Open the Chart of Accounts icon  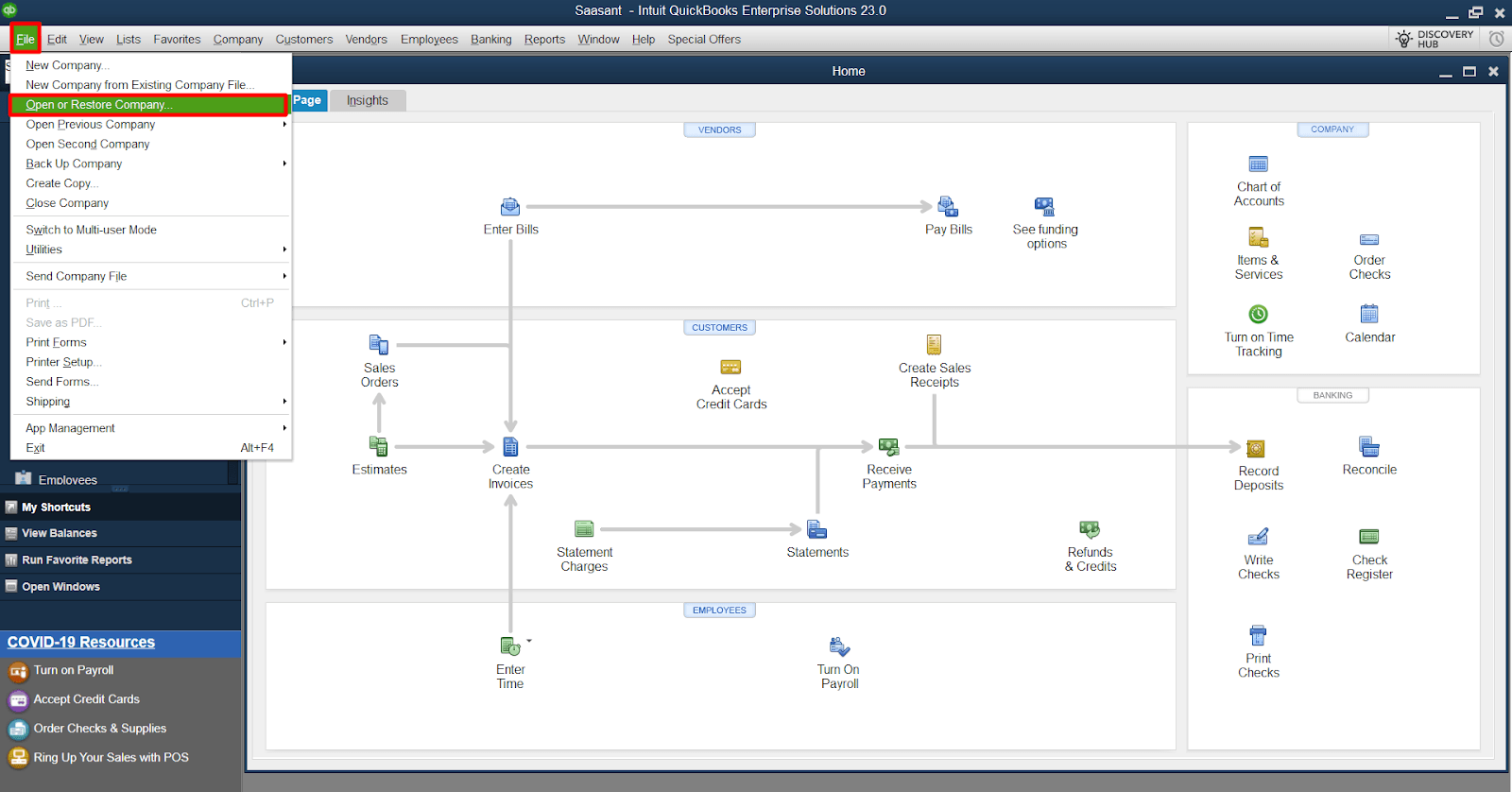(1259, 164)
